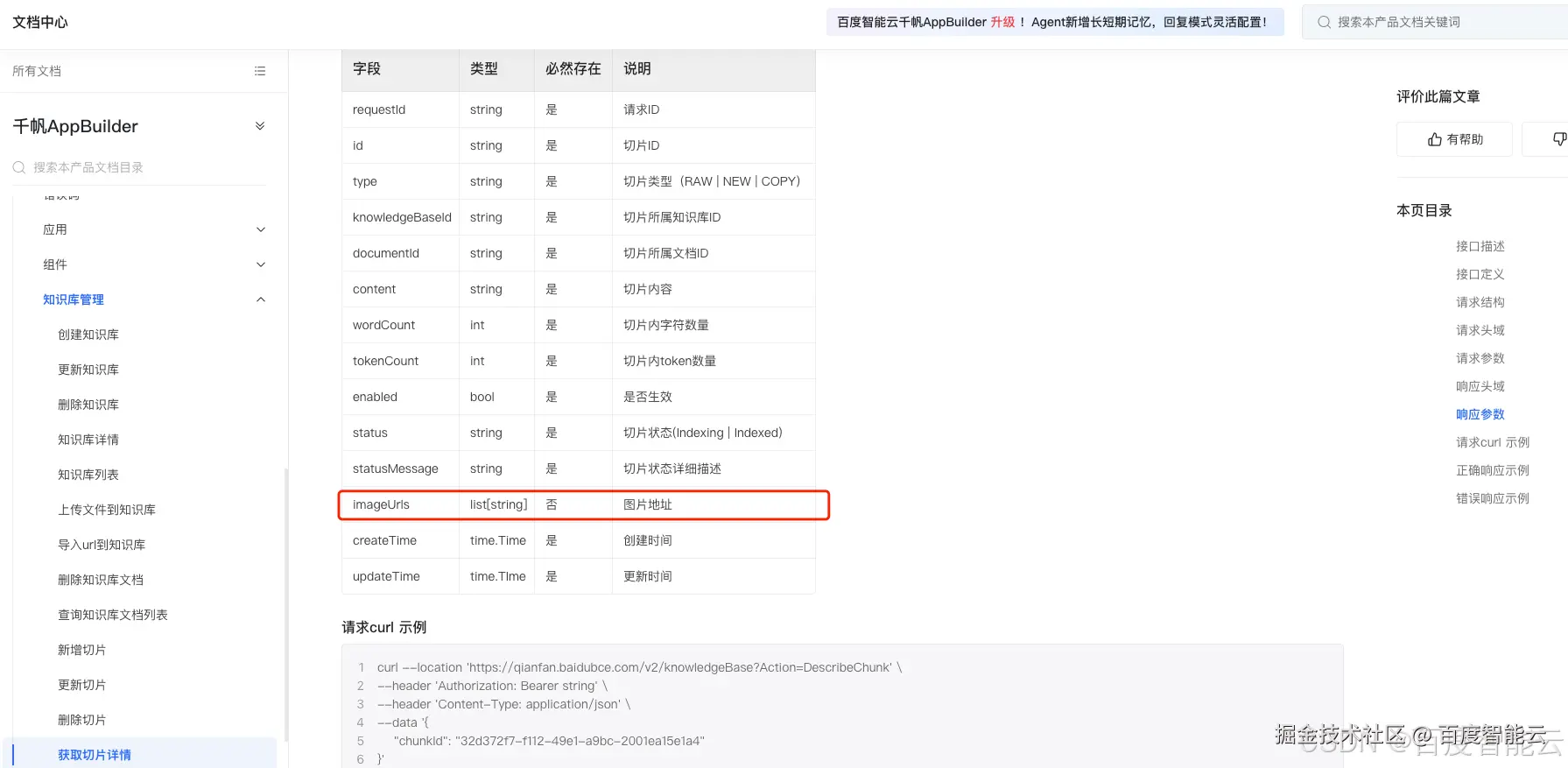Jump to 响应头域 section

[x=1480, y=386]
